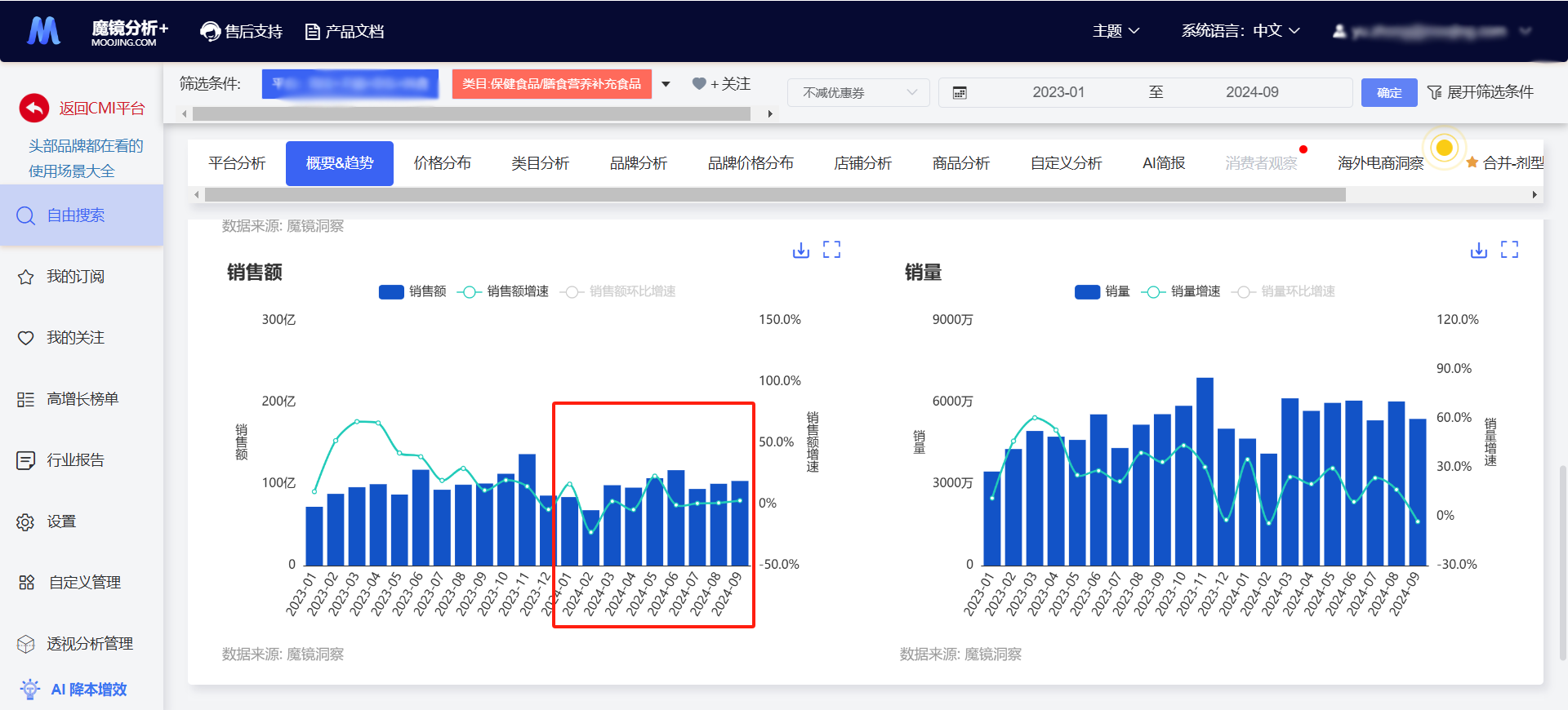
Task: Click the yellow floating circle icon
Action: pos(1445,148)
